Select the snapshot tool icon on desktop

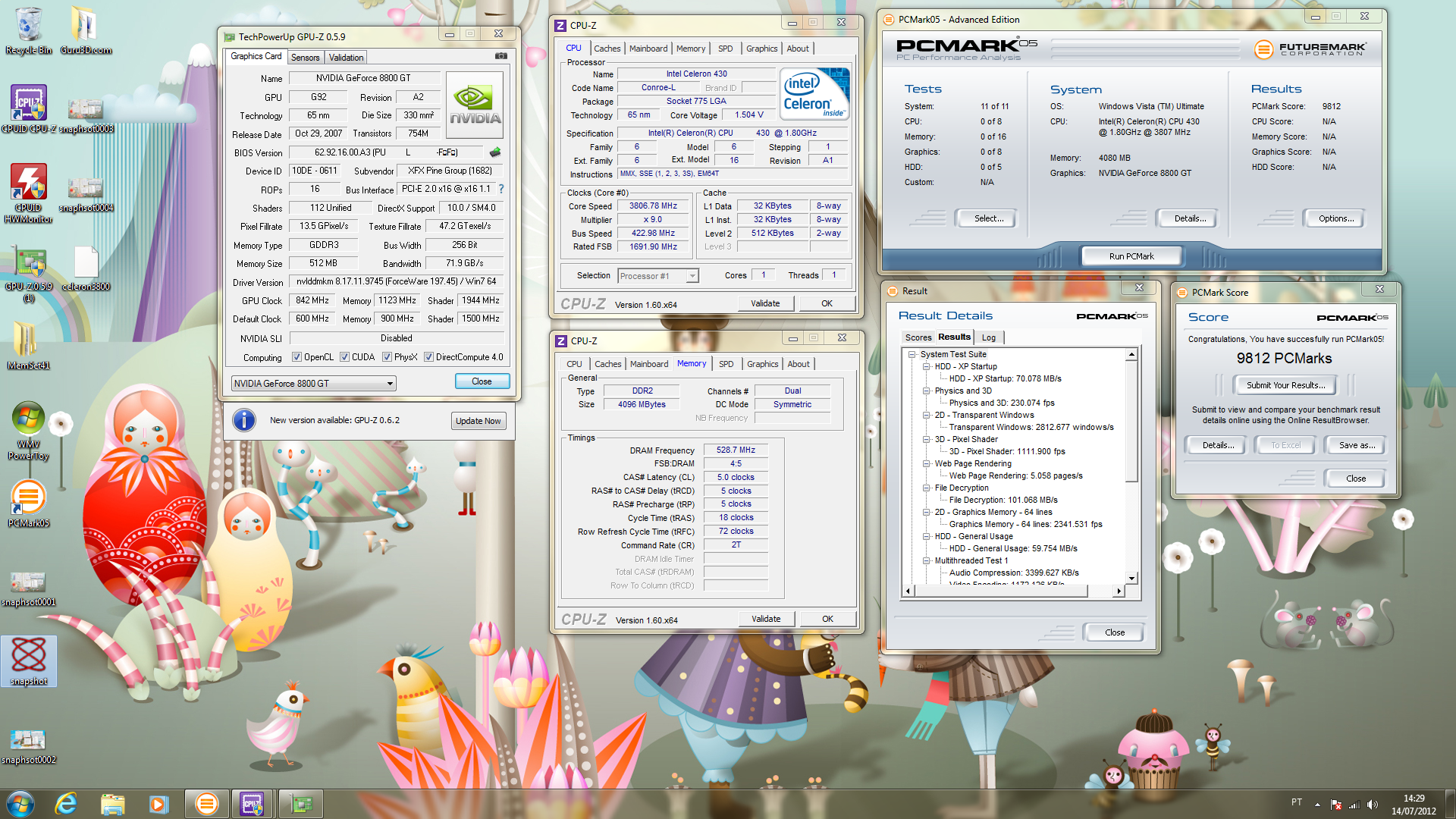pos(28,661)
